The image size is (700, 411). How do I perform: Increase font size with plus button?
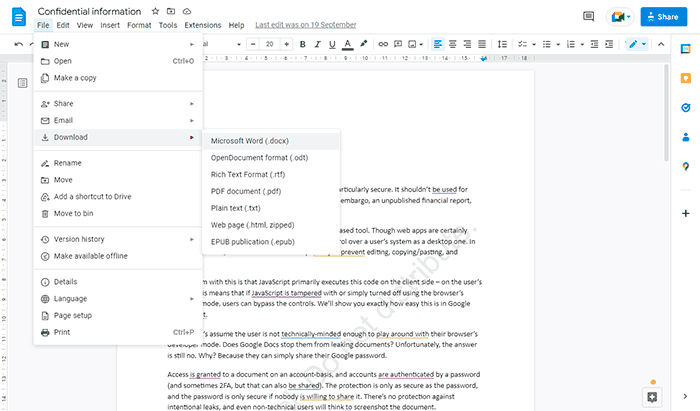(x=286, y=44)
